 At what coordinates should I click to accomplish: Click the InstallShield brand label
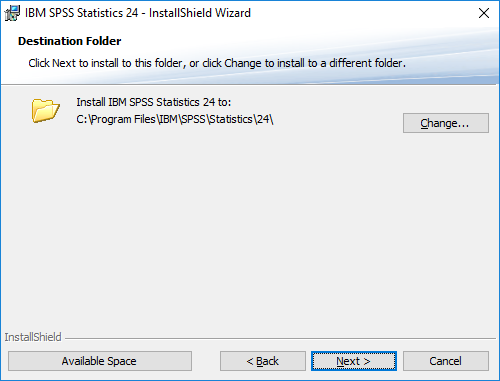pos(33,337)
